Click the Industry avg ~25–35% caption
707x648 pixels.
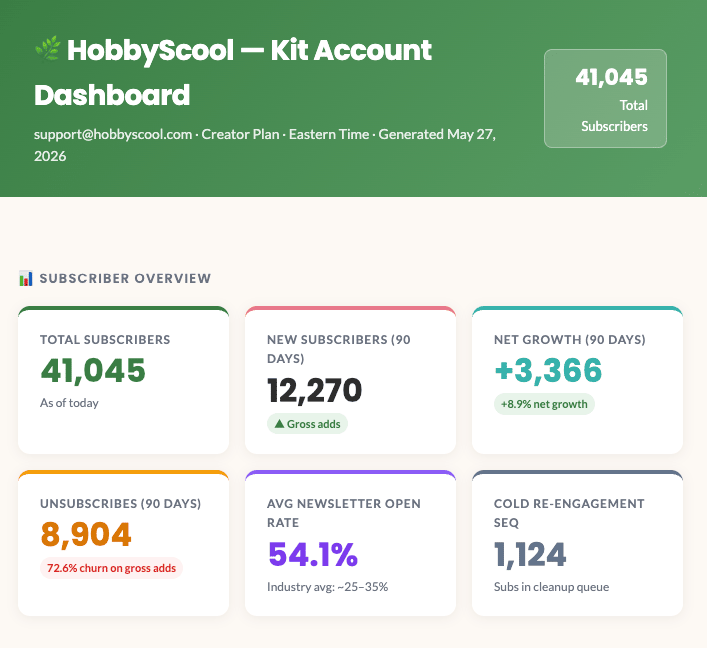click(x=327, y=587)
